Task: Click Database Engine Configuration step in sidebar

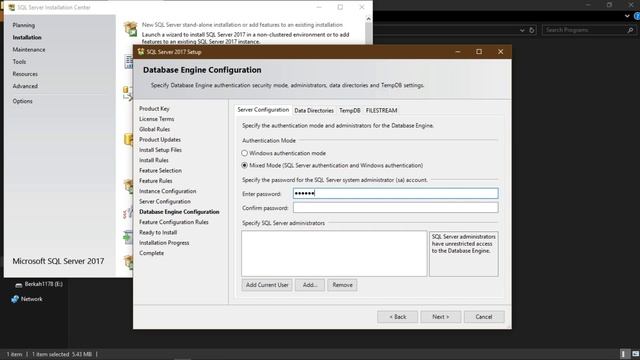Action: coord(179,212)
